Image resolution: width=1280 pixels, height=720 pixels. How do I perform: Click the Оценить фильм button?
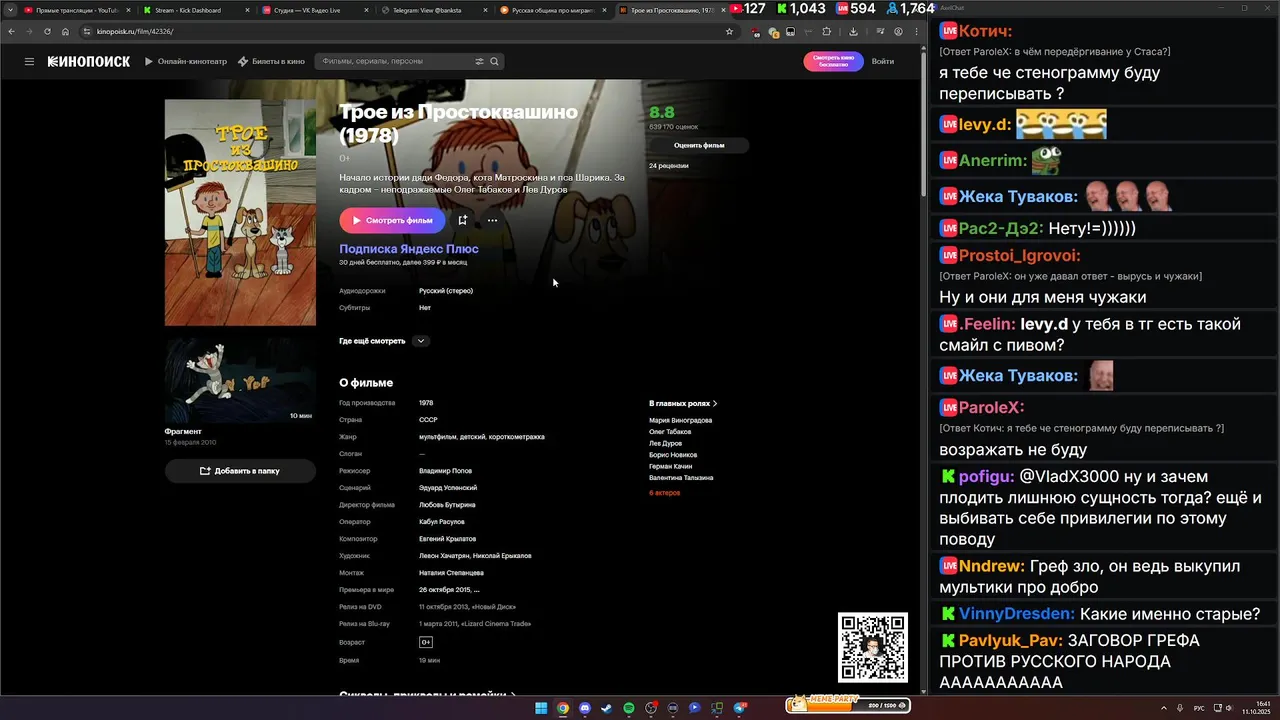pyautogui.click(x=699, y=146)
